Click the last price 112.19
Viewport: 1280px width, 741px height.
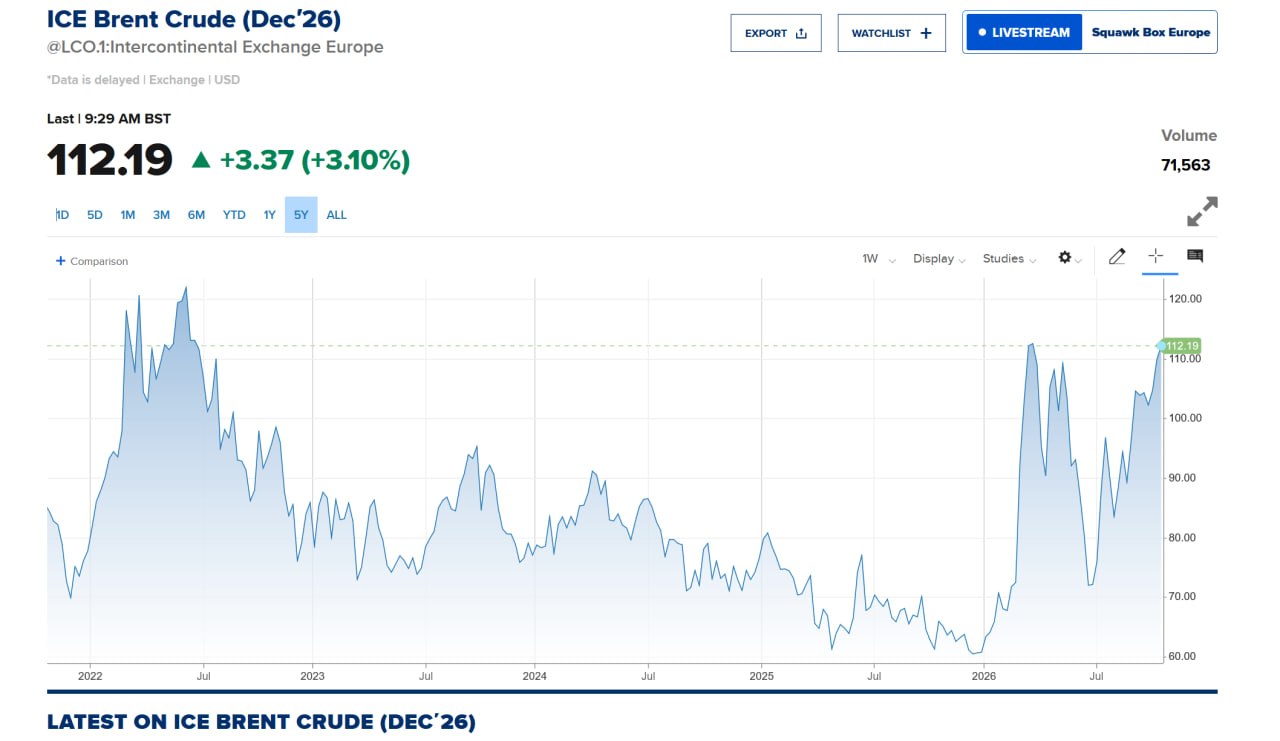pyautogui.click(x=110, y=160)
